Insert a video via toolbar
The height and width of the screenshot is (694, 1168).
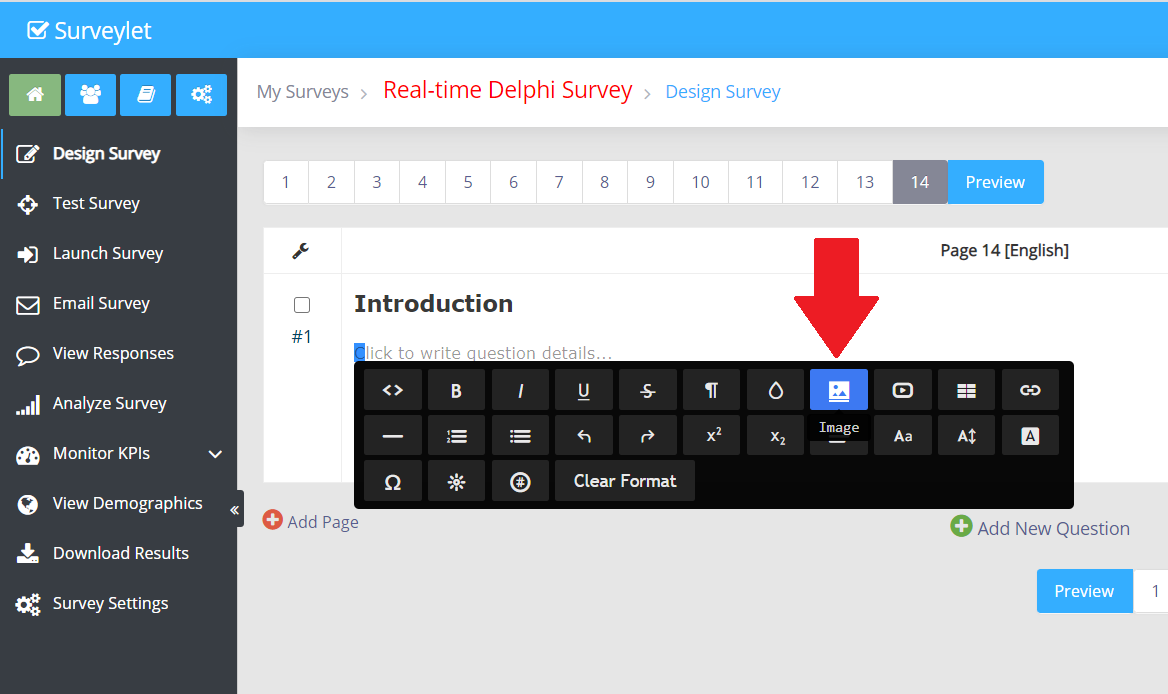[x=903, y=390]
